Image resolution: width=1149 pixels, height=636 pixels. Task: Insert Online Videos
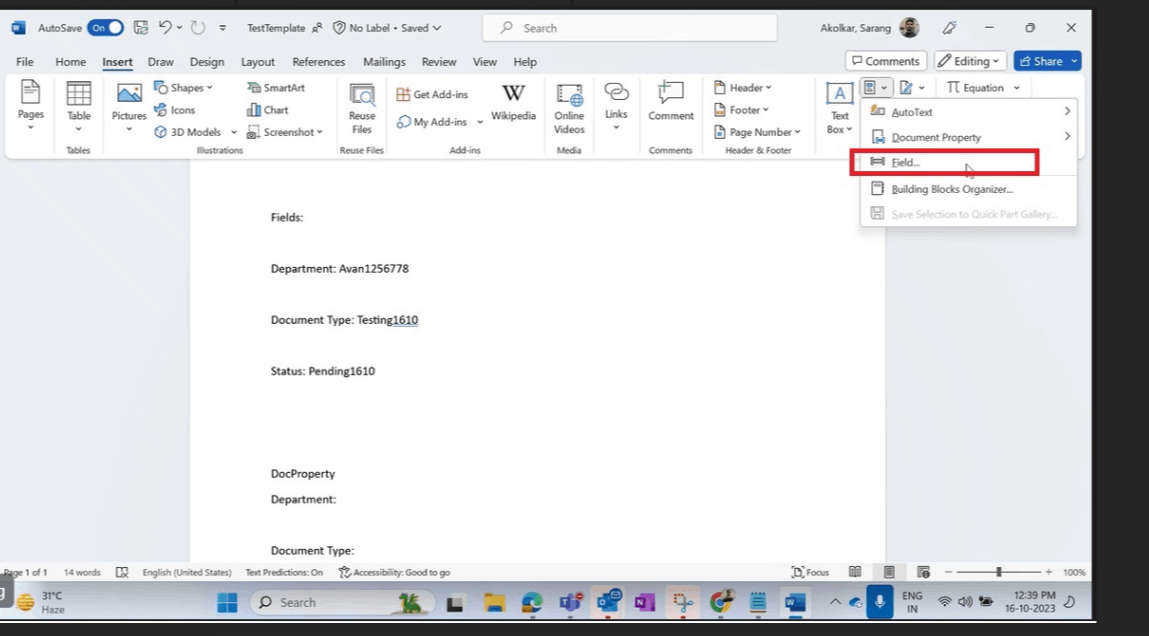click(569, 108)
